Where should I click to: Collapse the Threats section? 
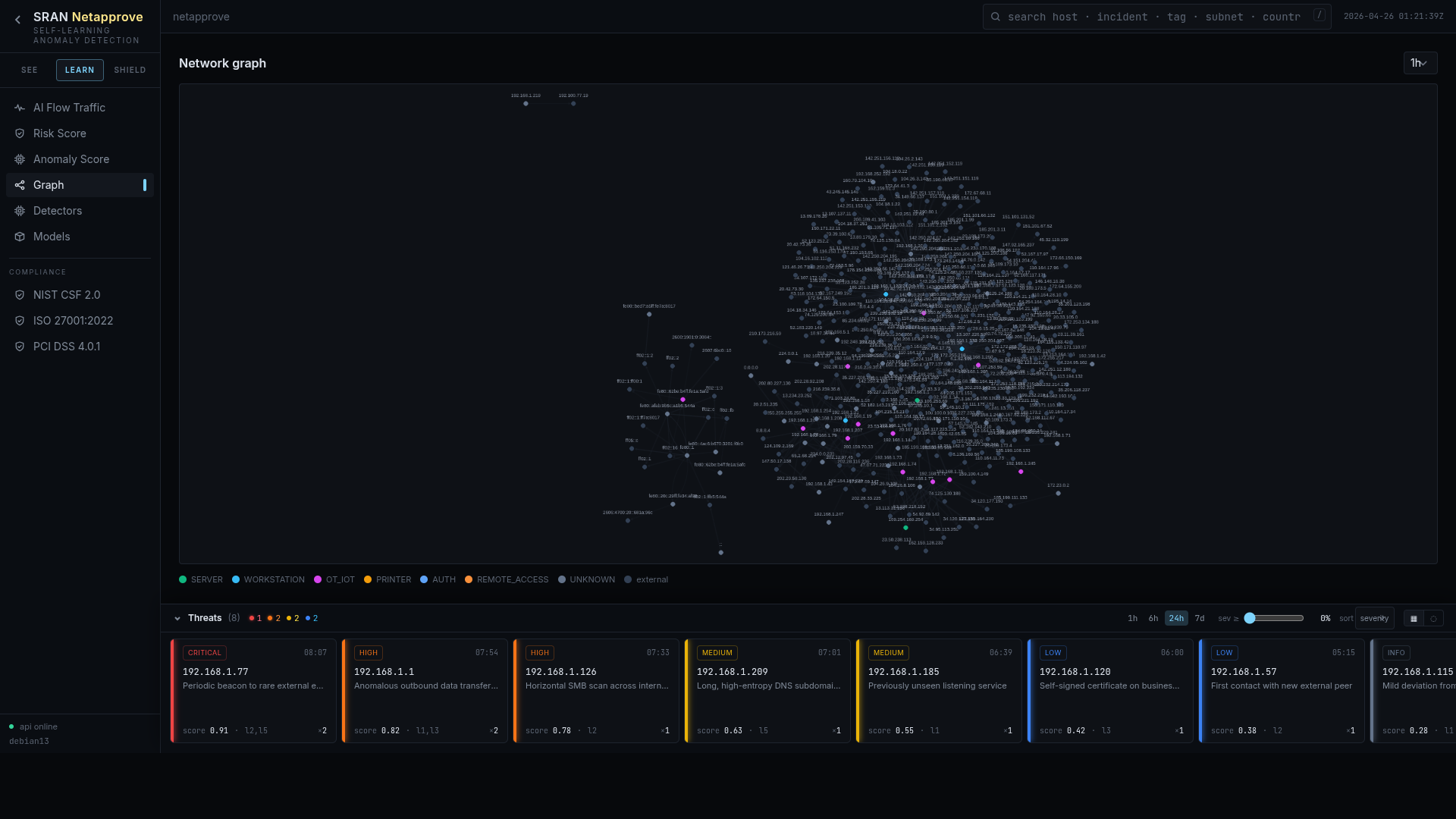click(177, 618)
